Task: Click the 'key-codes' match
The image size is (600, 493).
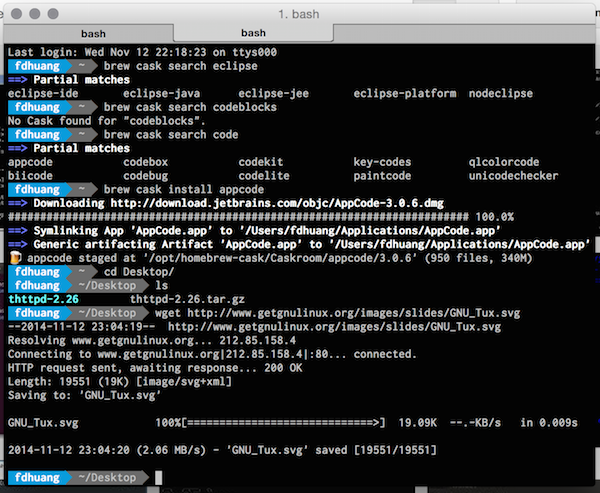Action: pos(382,162)
